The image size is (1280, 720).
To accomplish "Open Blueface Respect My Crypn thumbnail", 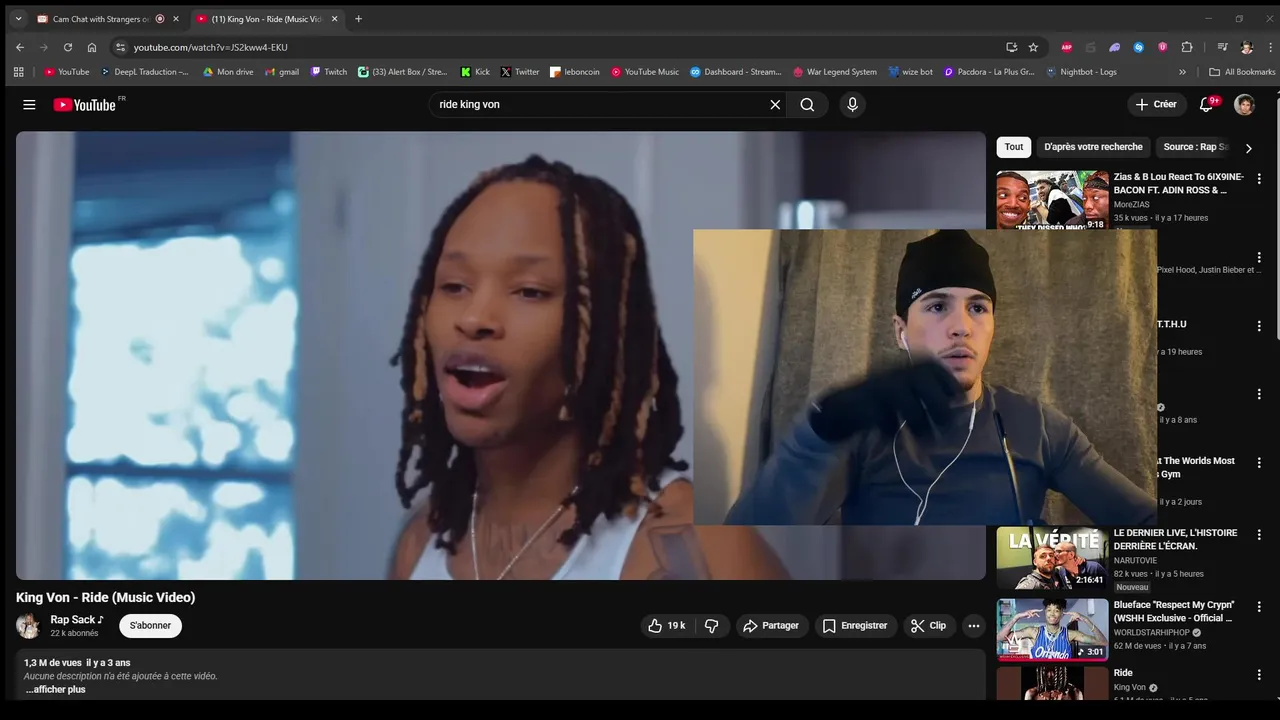I will tap(1052, 630).
